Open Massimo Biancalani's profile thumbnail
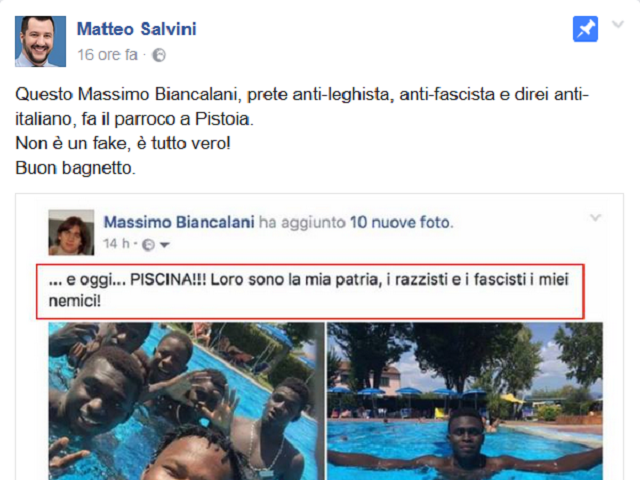The image size is (640, 480). 71,233
